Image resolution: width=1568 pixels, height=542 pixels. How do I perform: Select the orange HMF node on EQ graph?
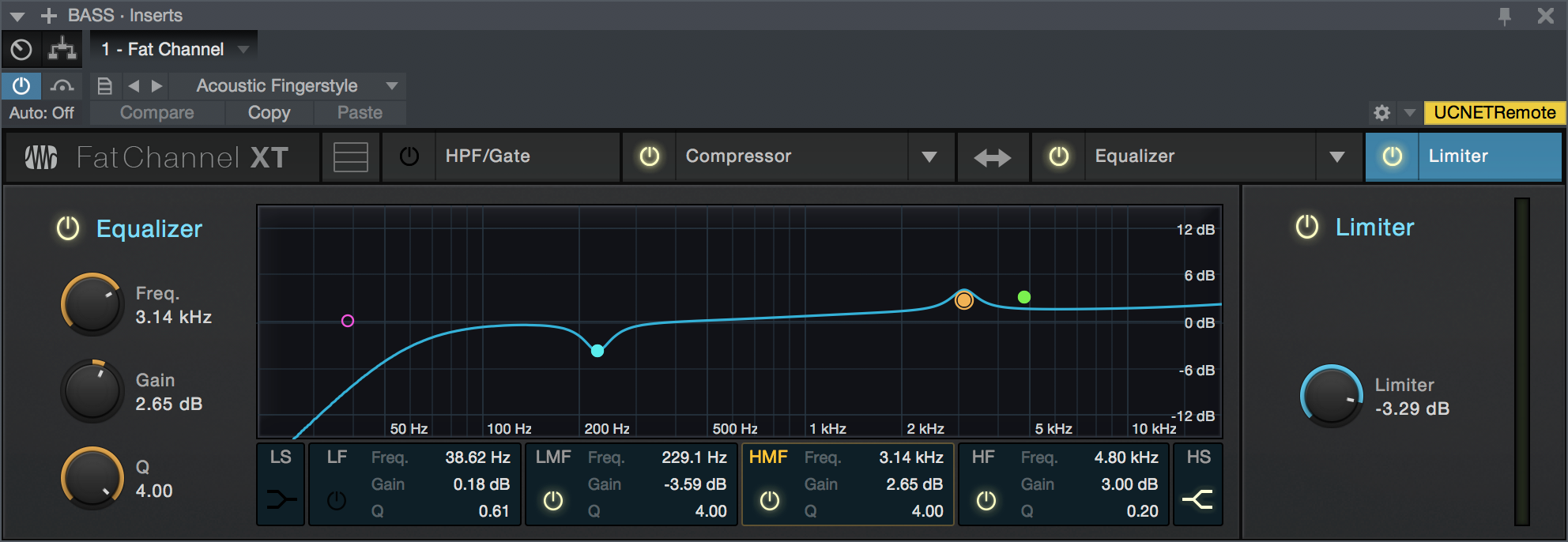click(964, 300)
